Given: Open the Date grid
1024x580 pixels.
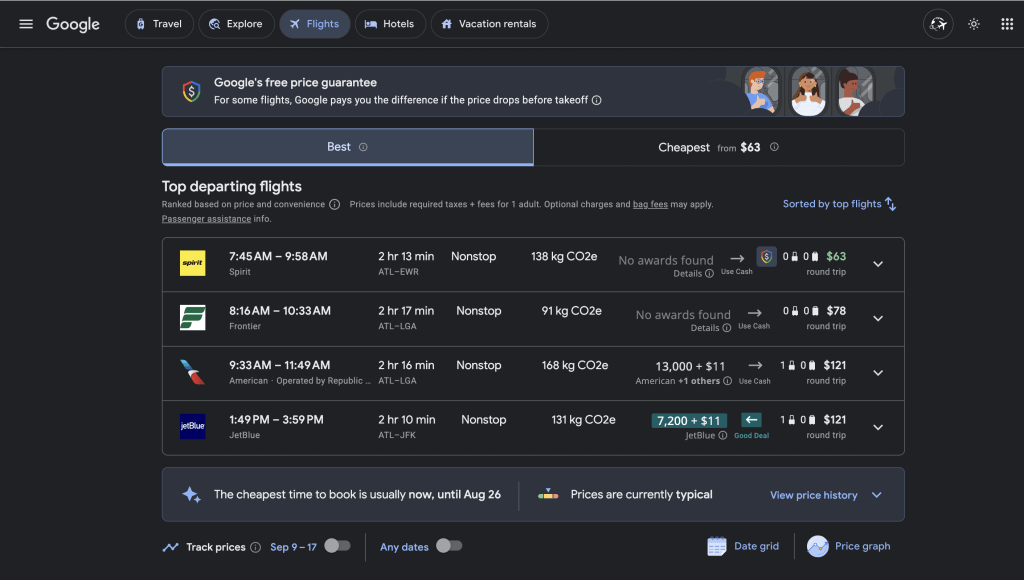Looking at the screenshot, I should (743, 546).
